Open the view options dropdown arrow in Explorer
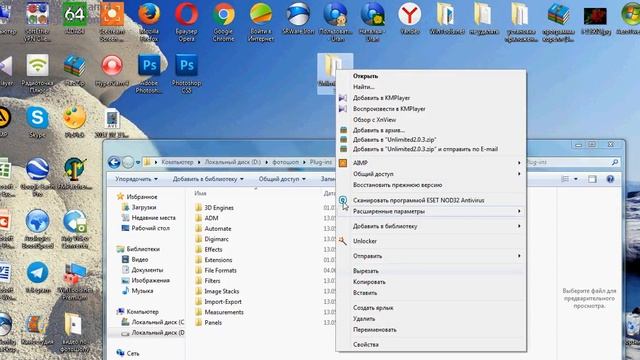This screenshot has width=640, height=360. [x=576, y=179]
